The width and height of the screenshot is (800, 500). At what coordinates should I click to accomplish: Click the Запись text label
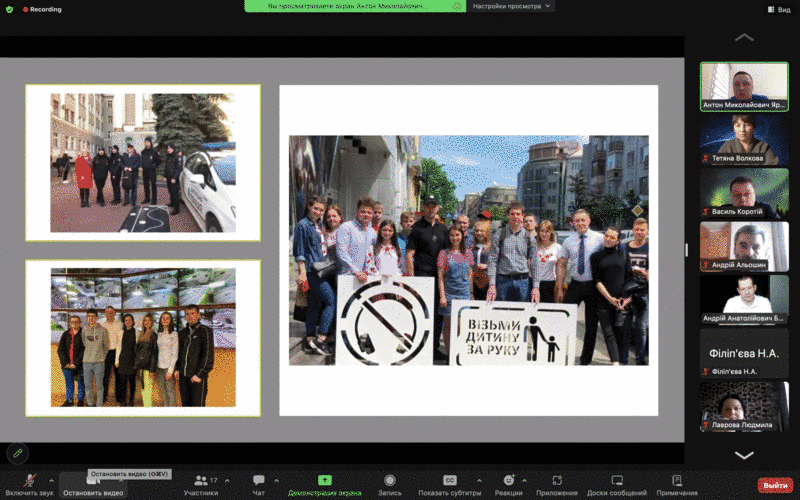pos(390,493)
